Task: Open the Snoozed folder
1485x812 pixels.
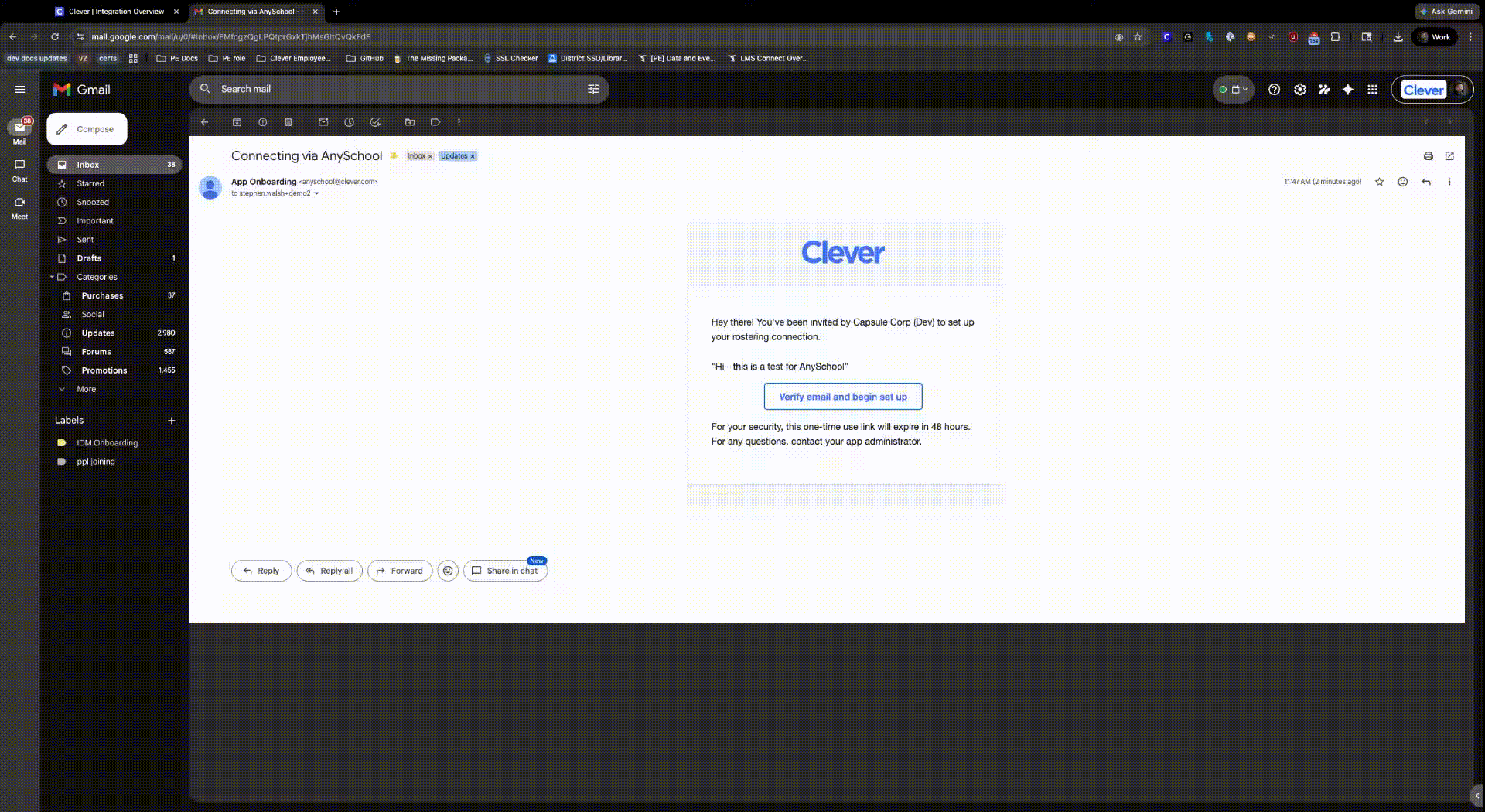Action: [114, 202]
